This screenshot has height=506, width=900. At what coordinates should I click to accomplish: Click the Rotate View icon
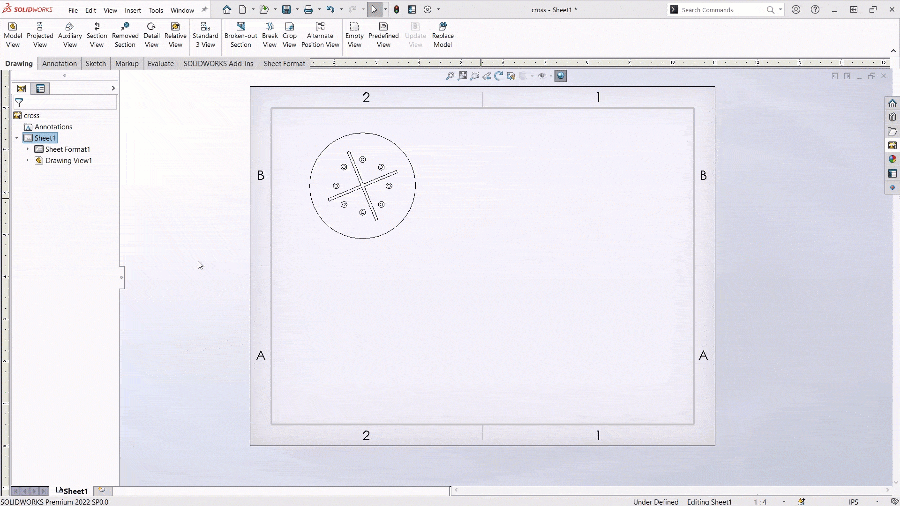click(498, 76)
